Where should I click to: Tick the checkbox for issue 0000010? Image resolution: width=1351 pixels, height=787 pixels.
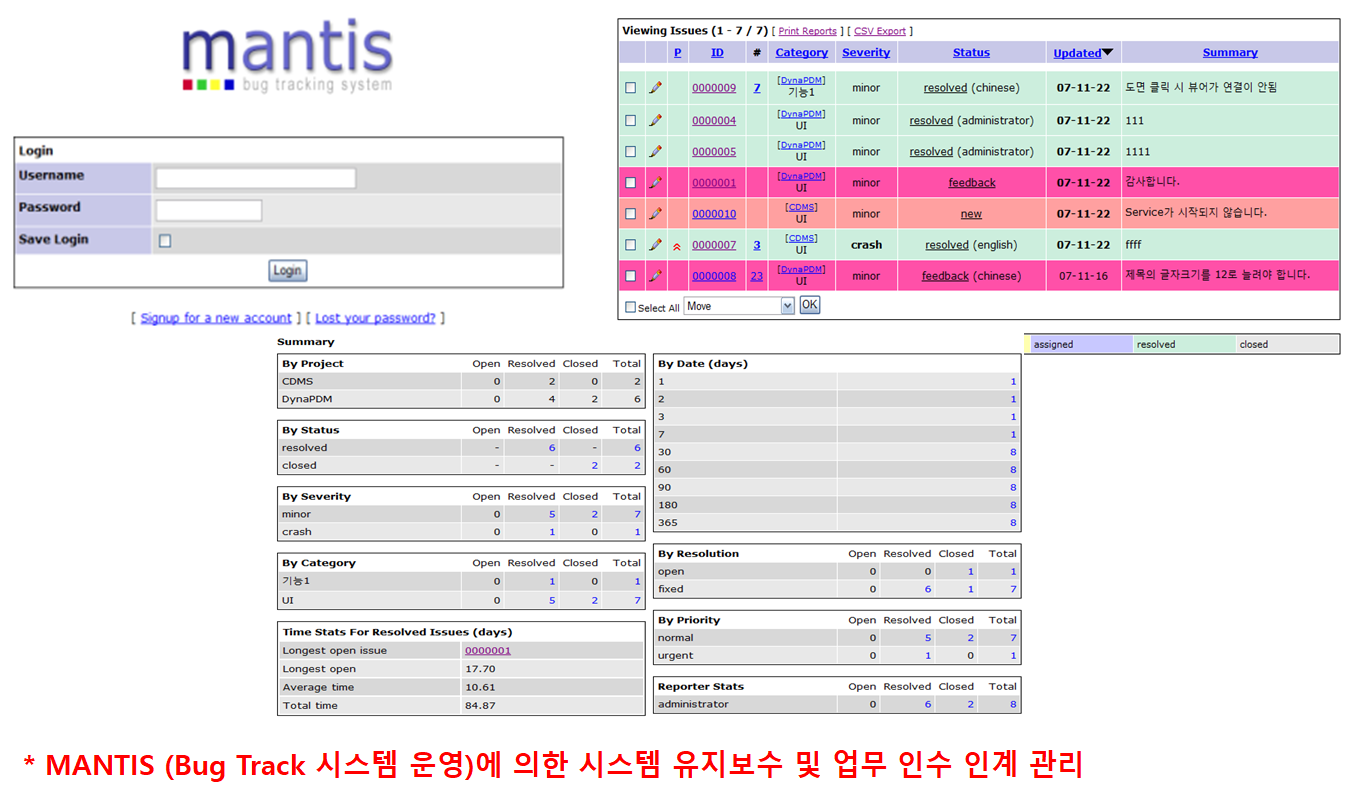(630, 213)
